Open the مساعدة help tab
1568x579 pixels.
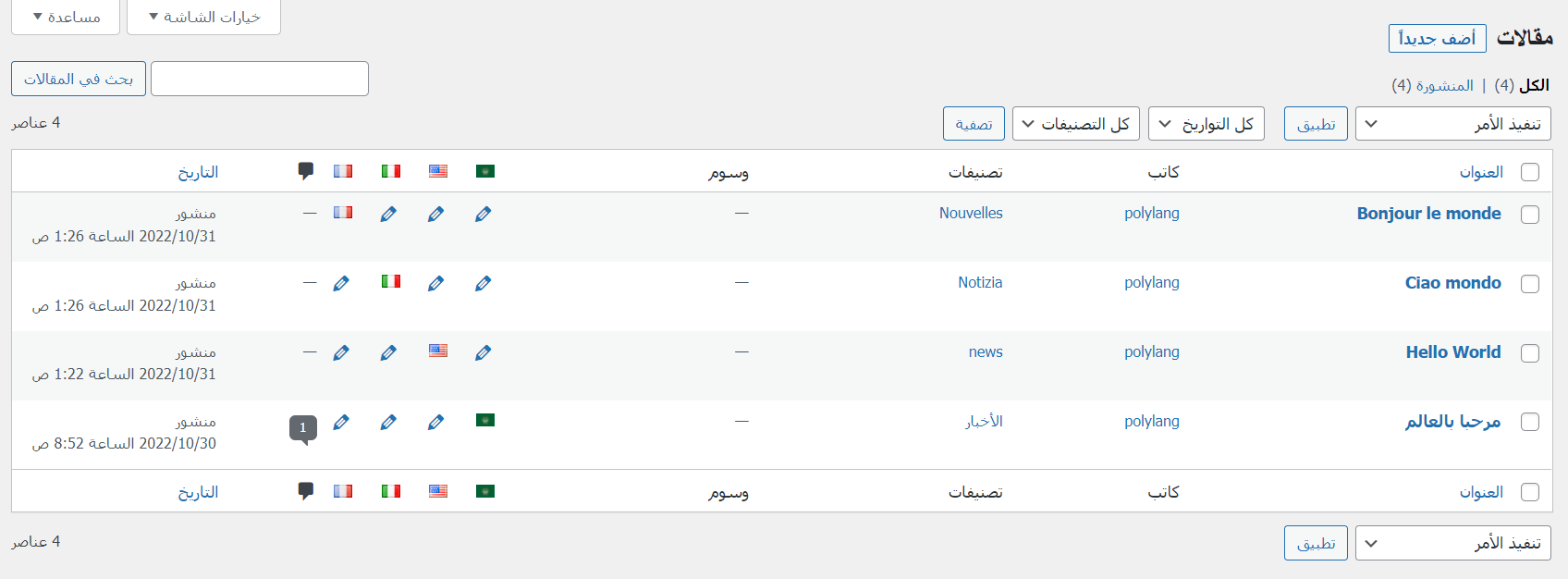pyautogui.click(x=66, y=17)
